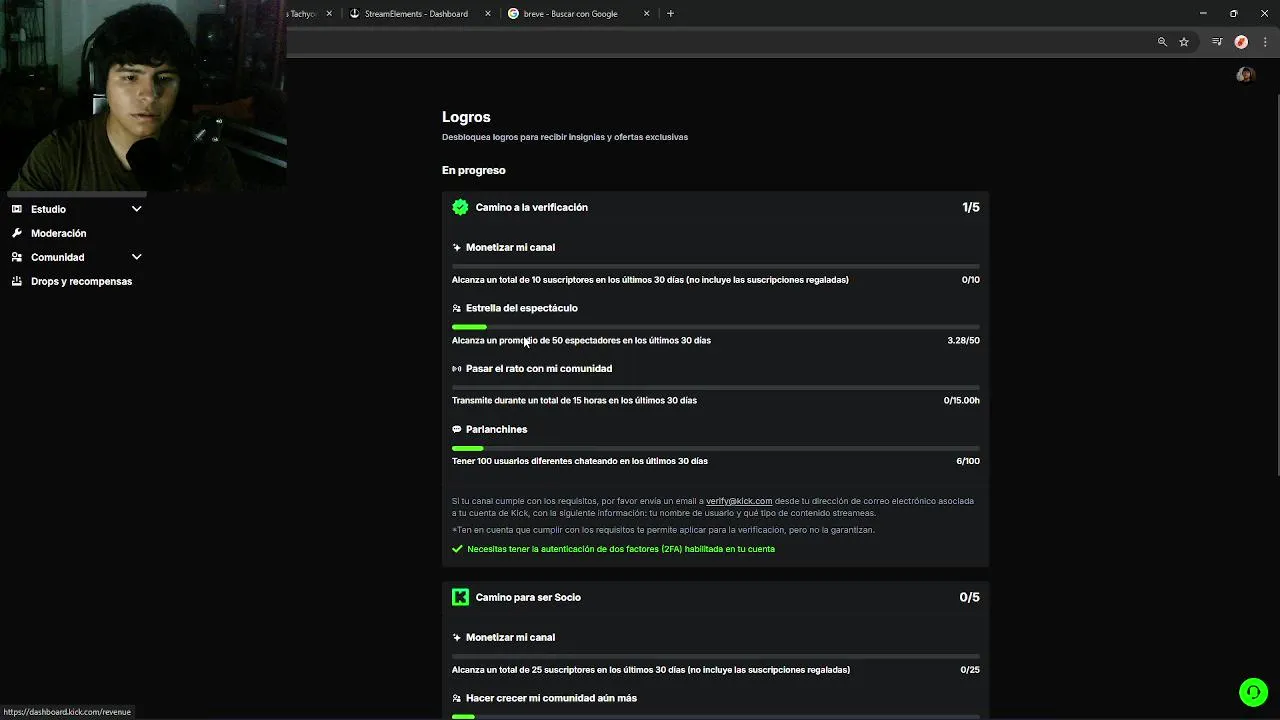Click the Moderación wrench icon

click(17, 233)
